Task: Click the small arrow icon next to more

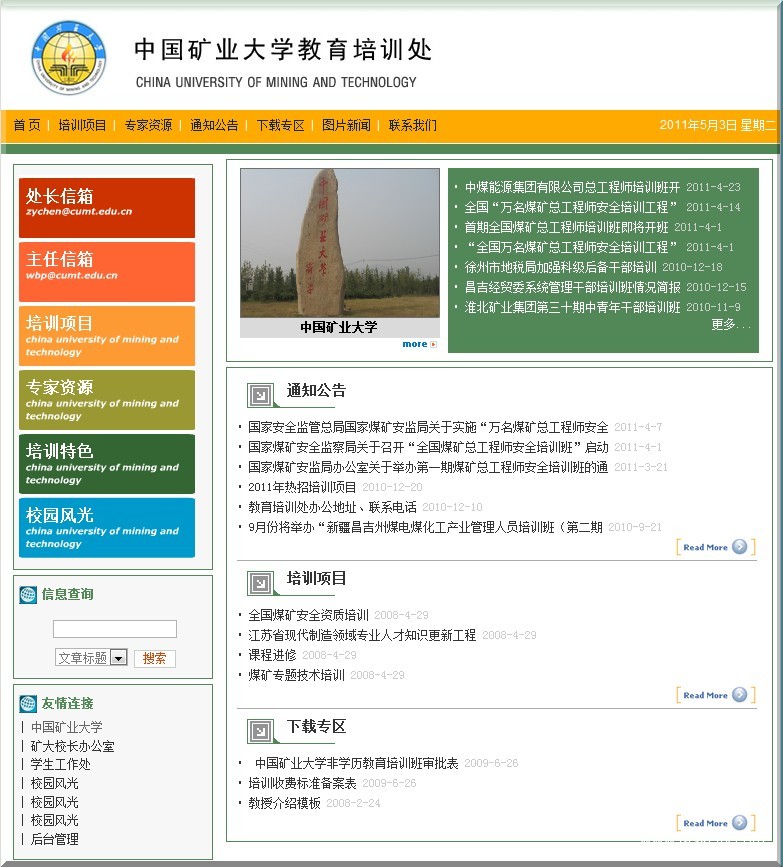Action: (x=434, y=344)
